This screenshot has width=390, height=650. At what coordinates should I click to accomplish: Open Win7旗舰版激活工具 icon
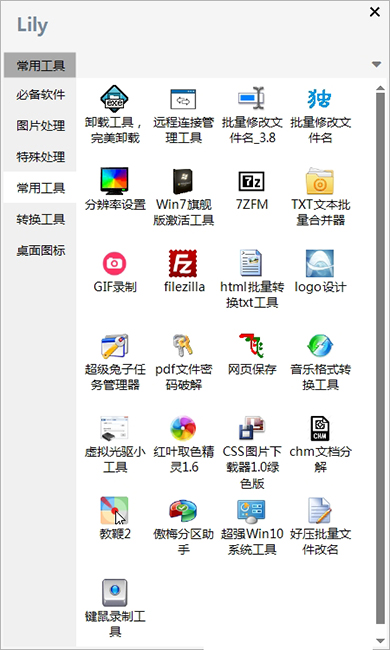click(183, 181)
